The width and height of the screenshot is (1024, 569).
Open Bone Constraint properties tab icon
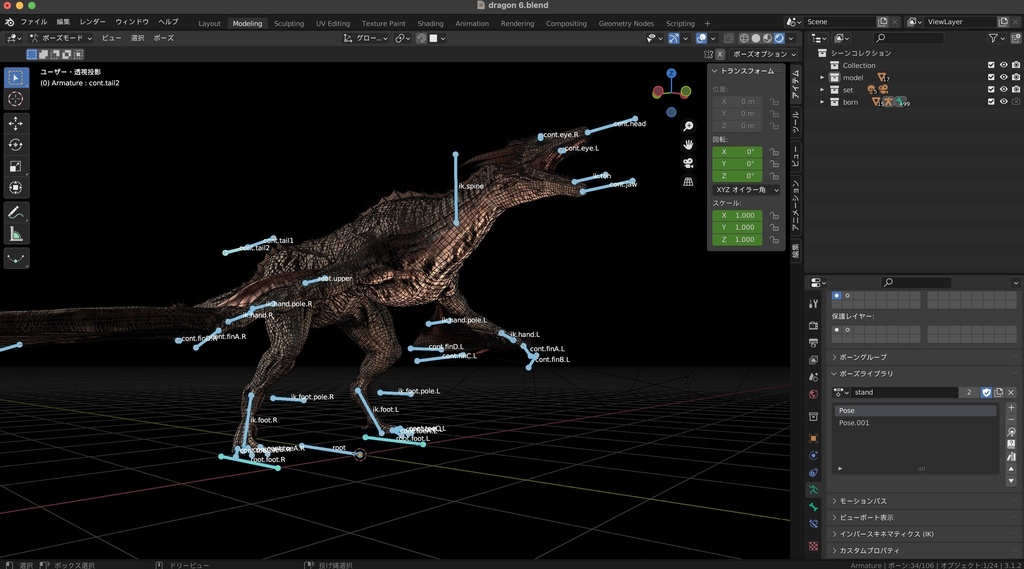[x=813, y=524]
